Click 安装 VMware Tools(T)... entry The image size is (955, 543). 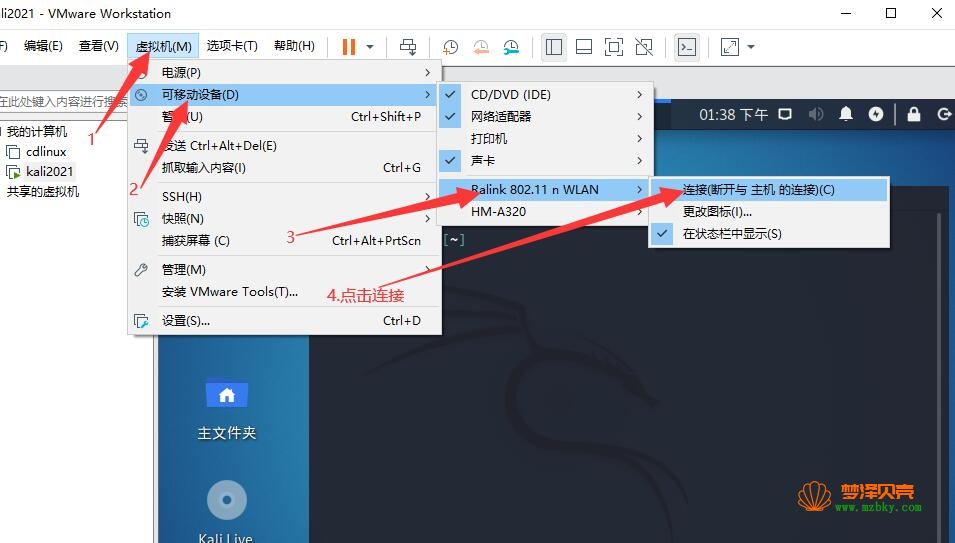(x=284, y=292)
